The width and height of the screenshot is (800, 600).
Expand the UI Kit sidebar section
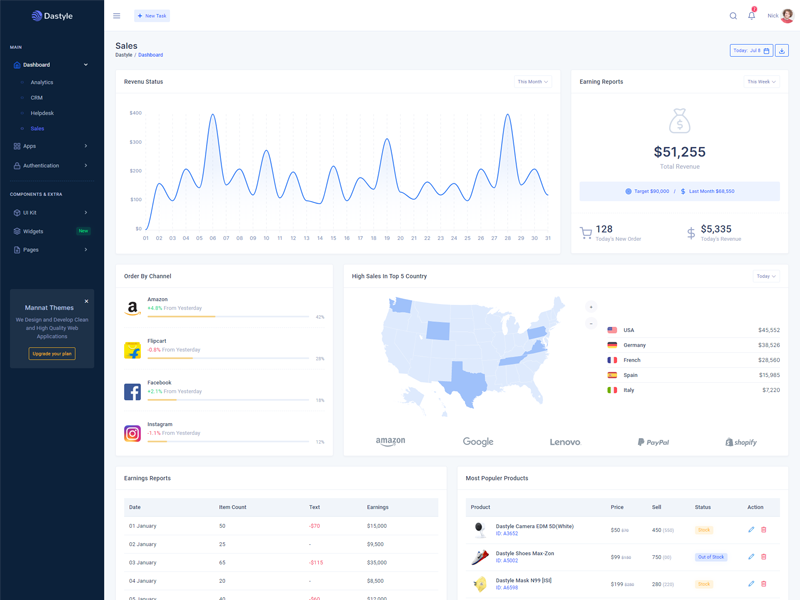[50, 213]
